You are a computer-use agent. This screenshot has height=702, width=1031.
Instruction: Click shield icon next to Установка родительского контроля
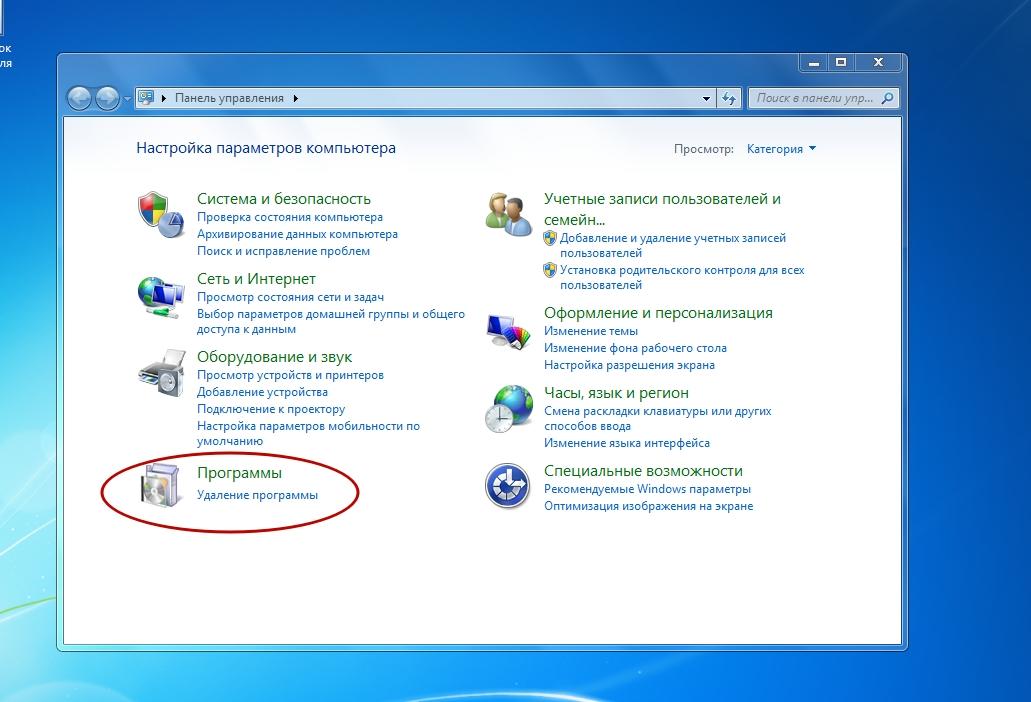550,270
